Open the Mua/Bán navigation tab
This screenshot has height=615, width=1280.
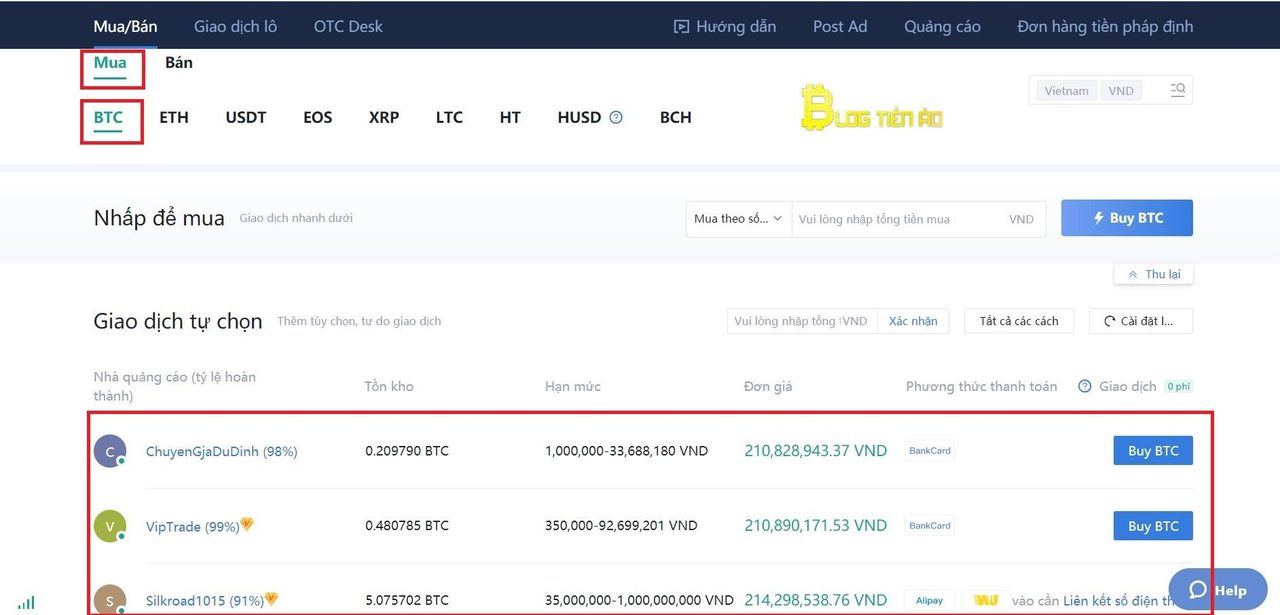[126, 27]
